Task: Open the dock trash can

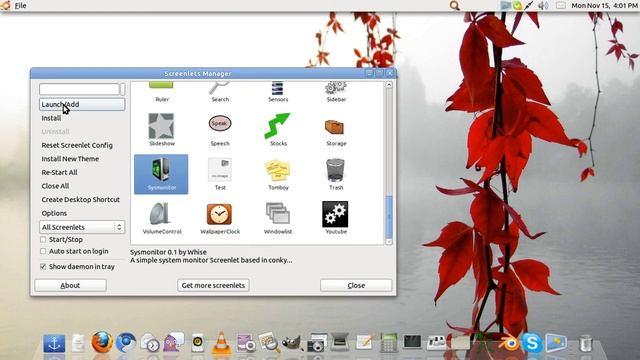Action: [x=586, y=343]
